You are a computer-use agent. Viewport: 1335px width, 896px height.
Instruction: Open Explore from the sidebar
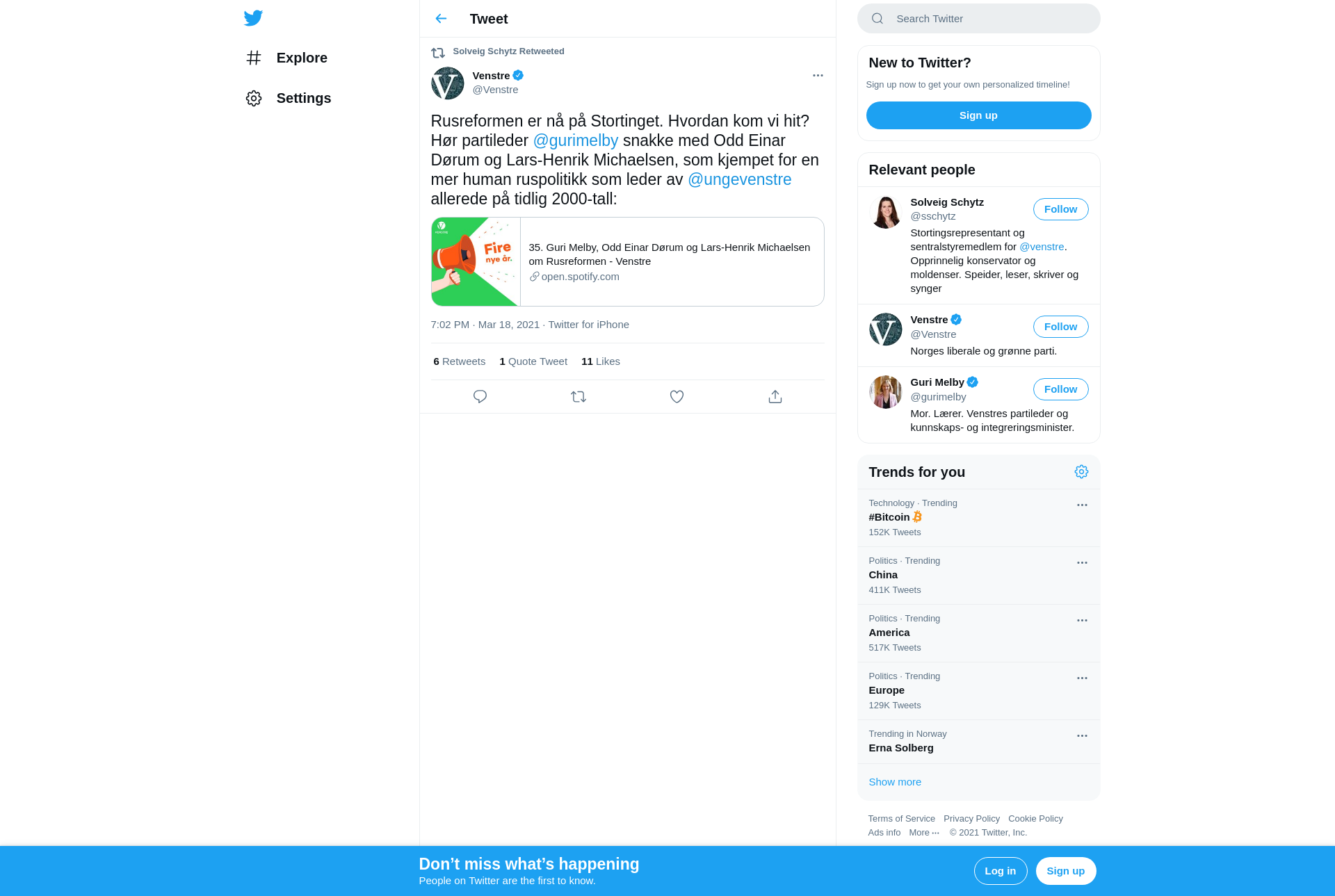286,58
